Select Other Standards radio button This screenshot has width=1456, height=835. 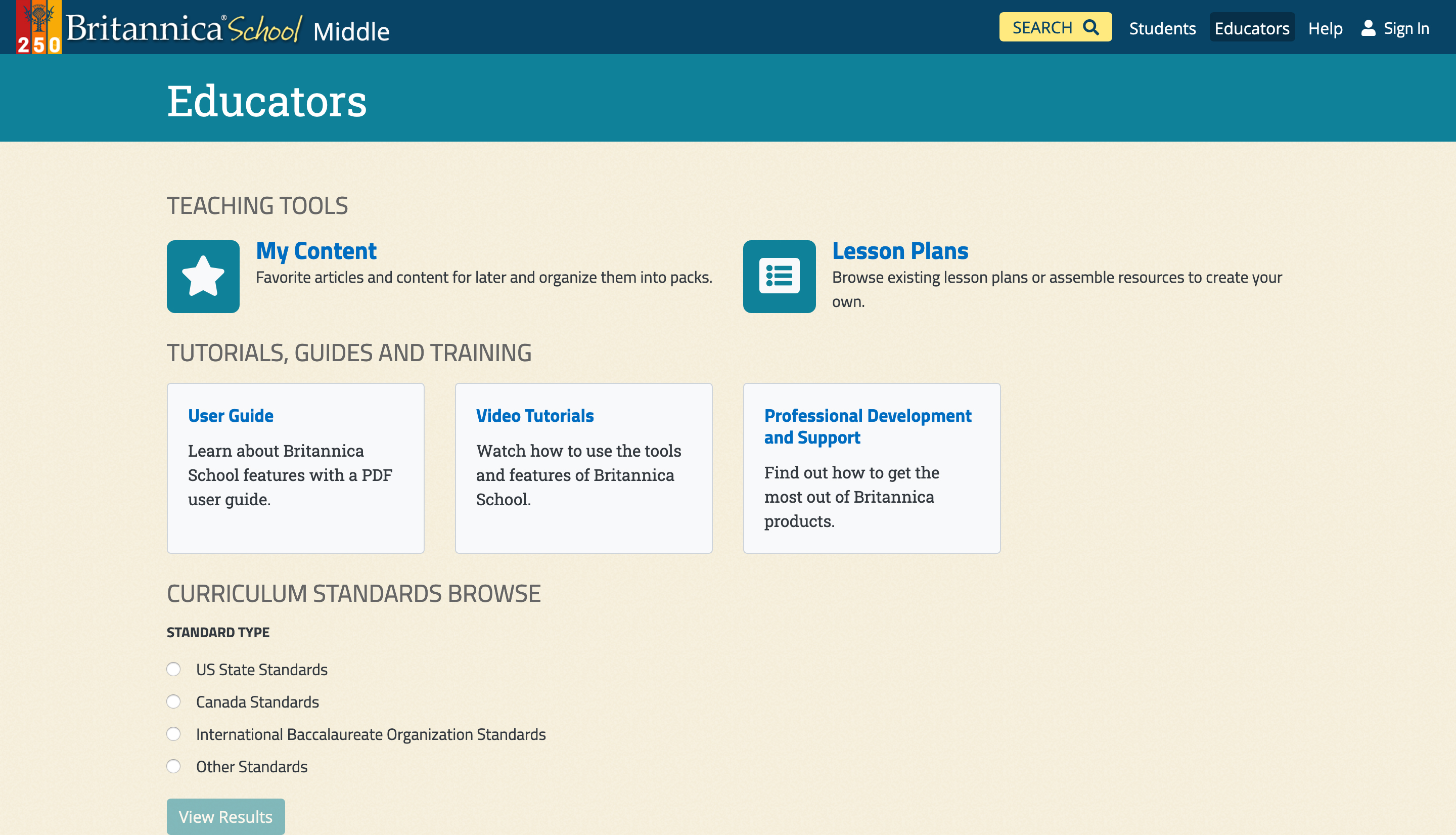[x=173, y=766]
